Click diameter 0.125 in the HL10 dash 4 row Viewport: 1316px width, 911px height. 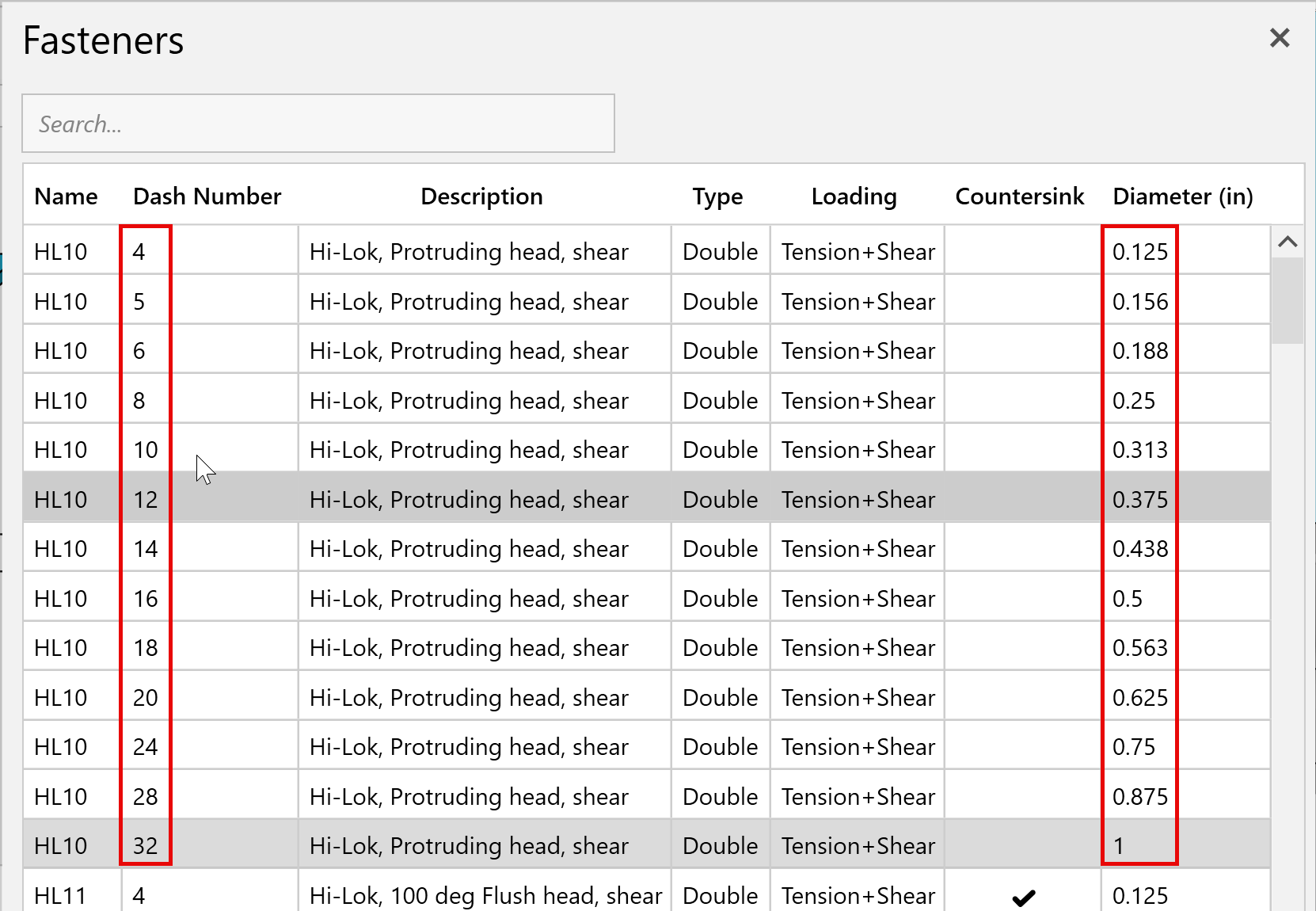pyautogui.click(x=1140, y=252)
